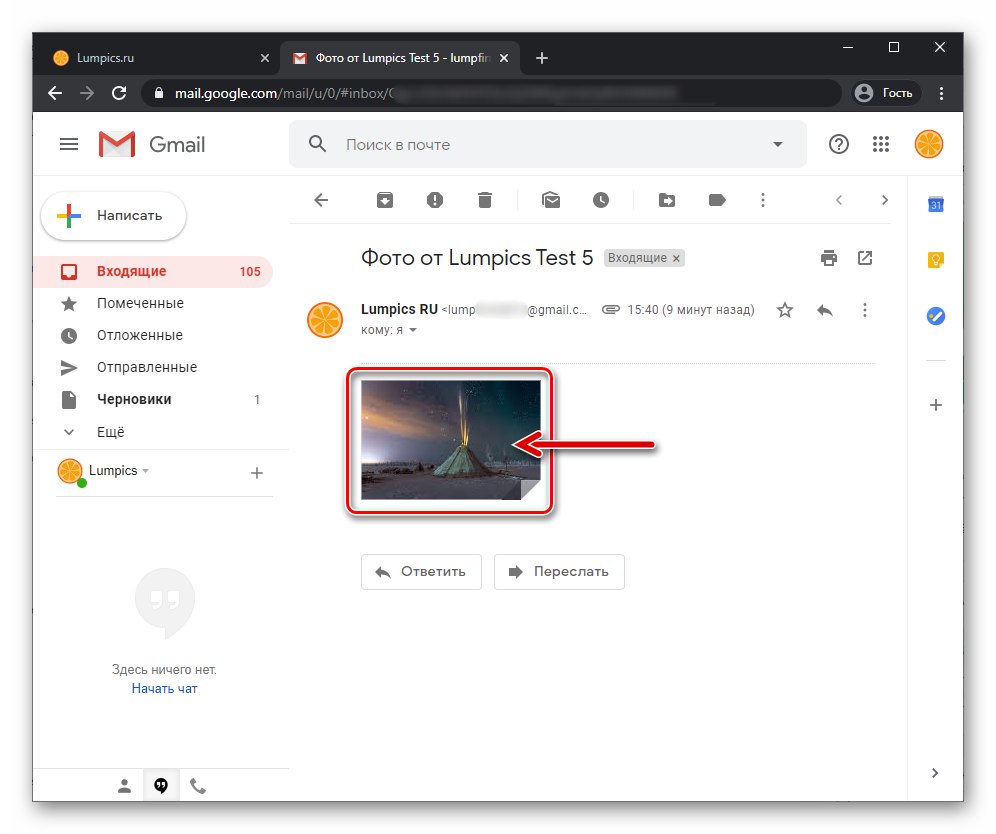Image resolution: width=996 pixels, height=834 pixels.
Task: Snooze the email with clock icon
Action: (601, 200)
